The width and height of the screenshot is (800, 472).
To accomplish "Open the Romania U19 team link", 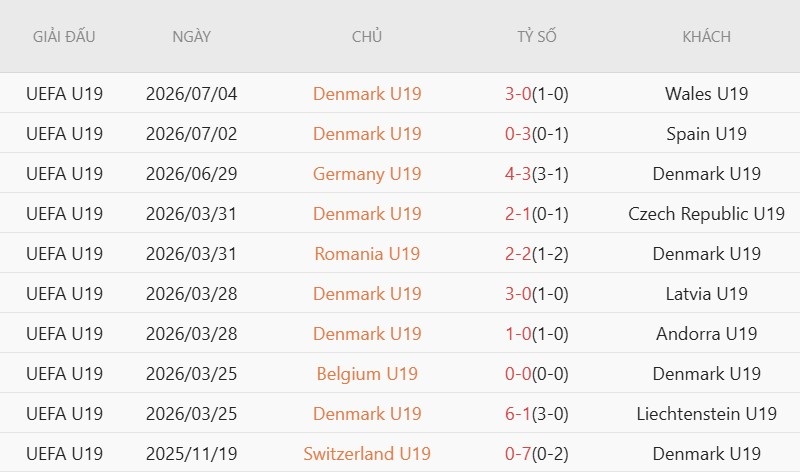I will [x=367, y=254].
